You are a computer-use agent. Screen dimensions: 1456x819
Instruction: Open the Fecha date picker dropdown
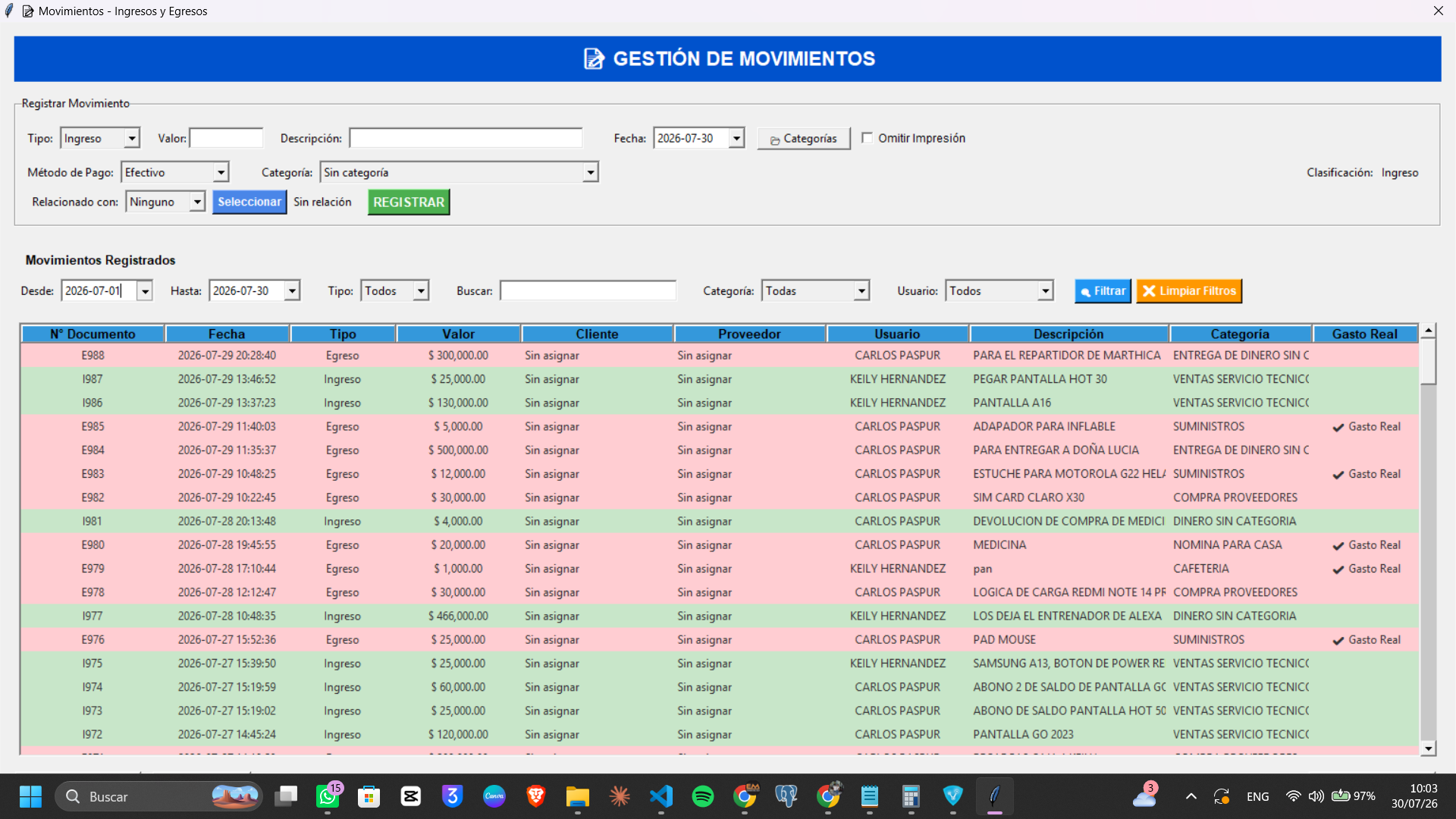736,139
